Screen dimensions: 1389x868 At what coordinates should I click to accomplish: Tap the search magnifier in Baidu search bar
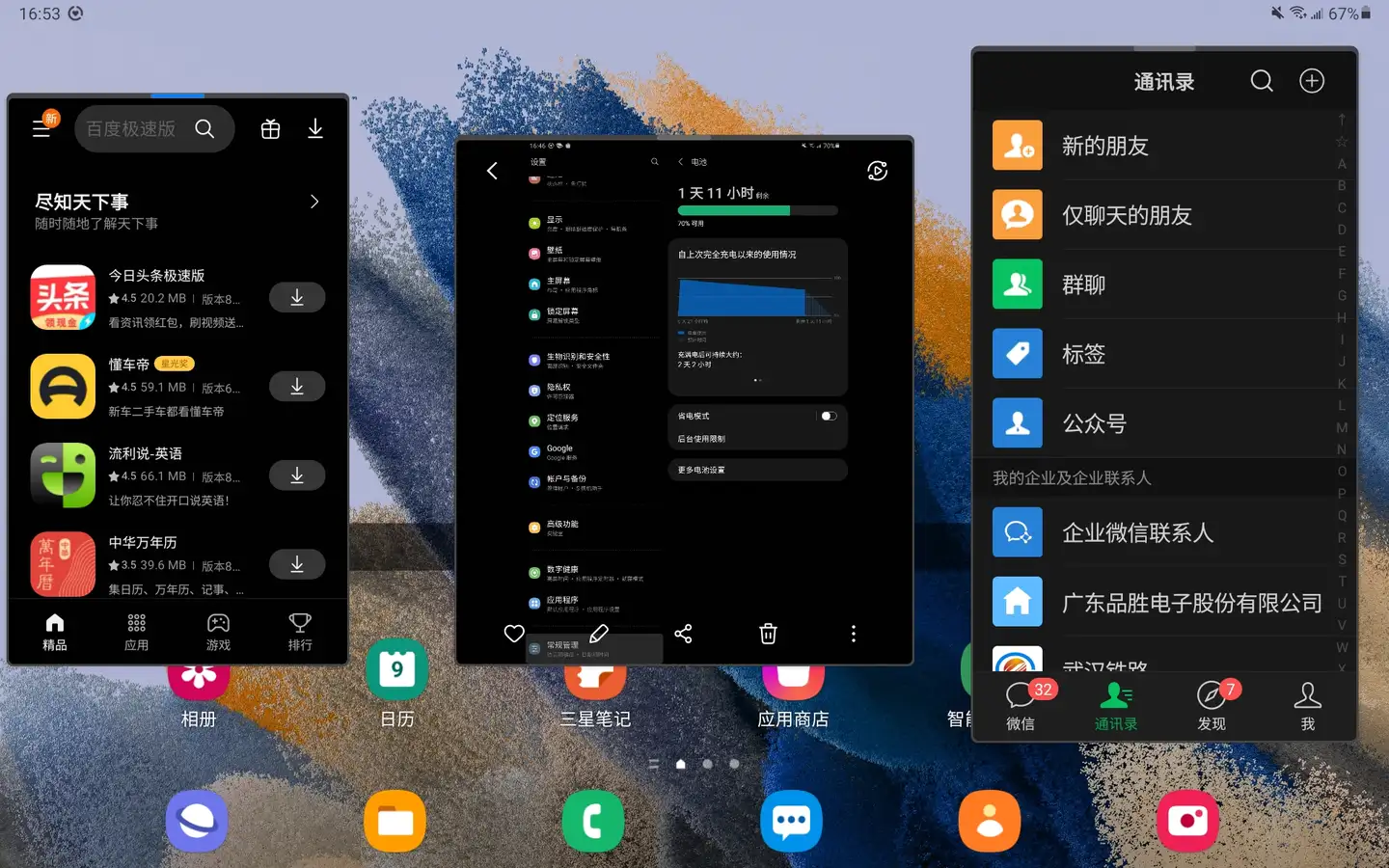coord(204,128)
